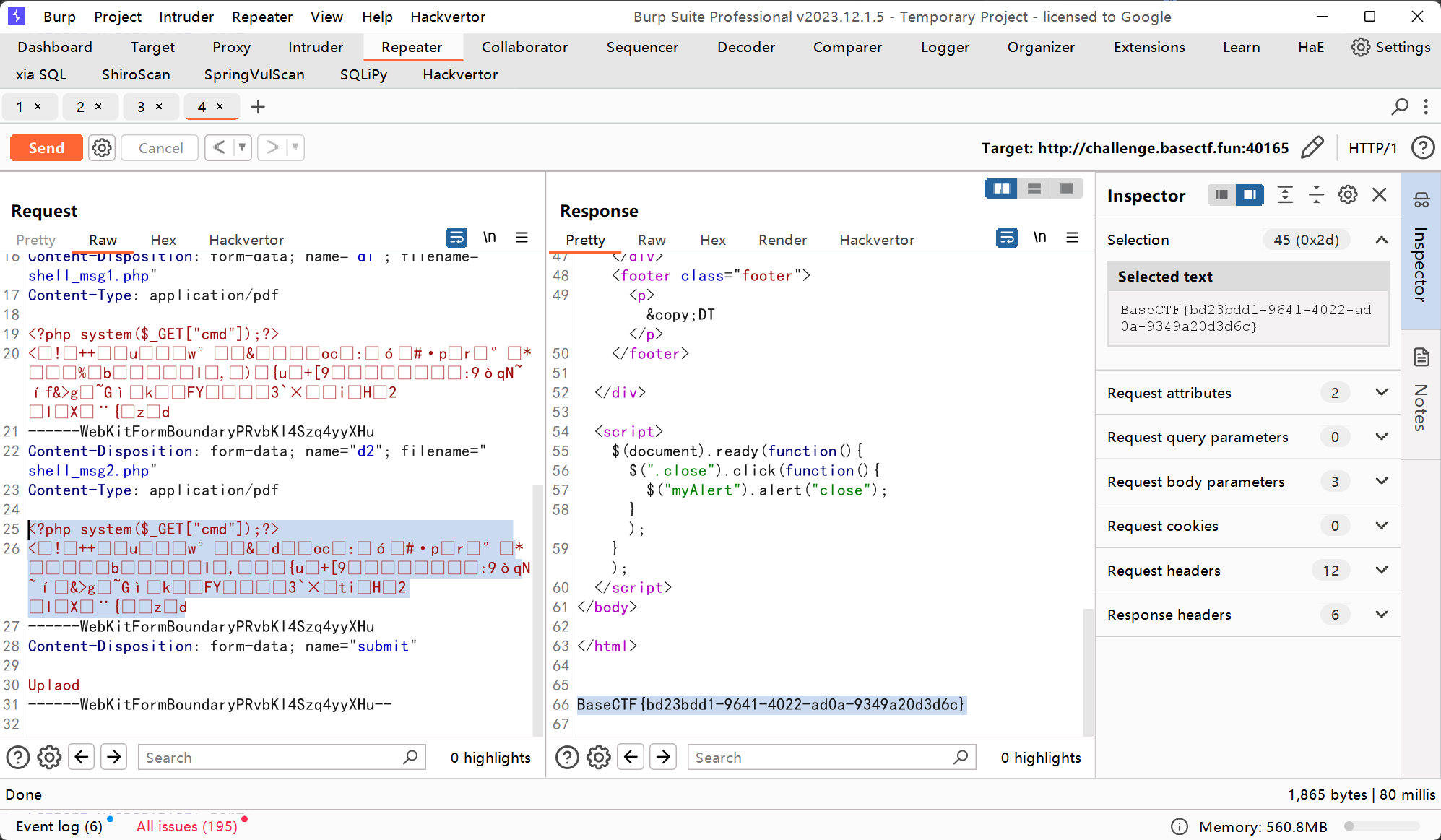Toggle word wrap in Request editor
The image size is (1441, 840).
pyautogui.click(x=456, y=238)
